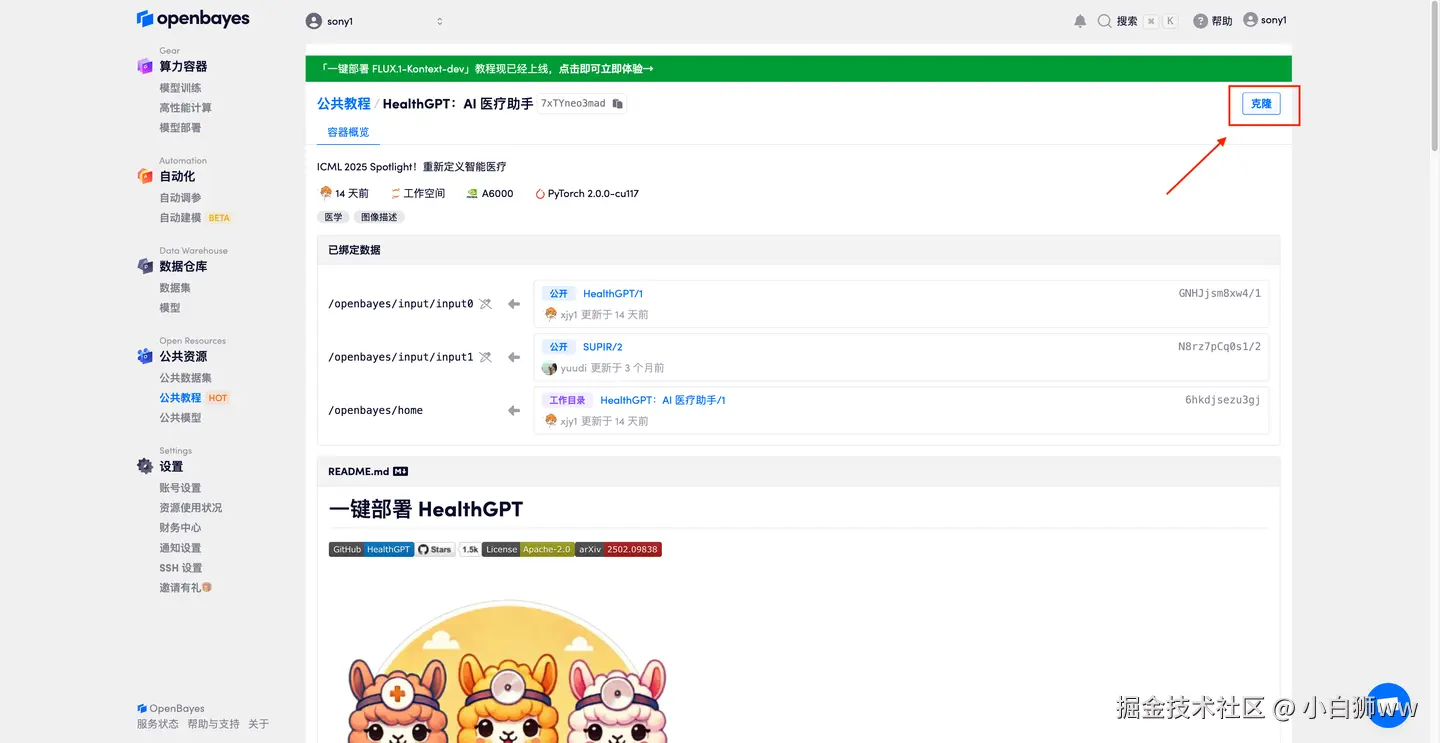Click the 医学 tag

333,217
